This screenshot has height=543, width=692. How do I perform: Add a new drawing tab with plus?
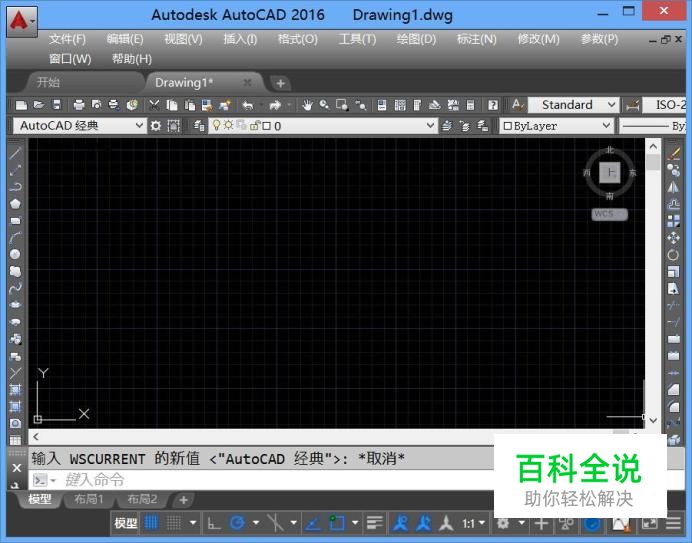tap(281, 83)
